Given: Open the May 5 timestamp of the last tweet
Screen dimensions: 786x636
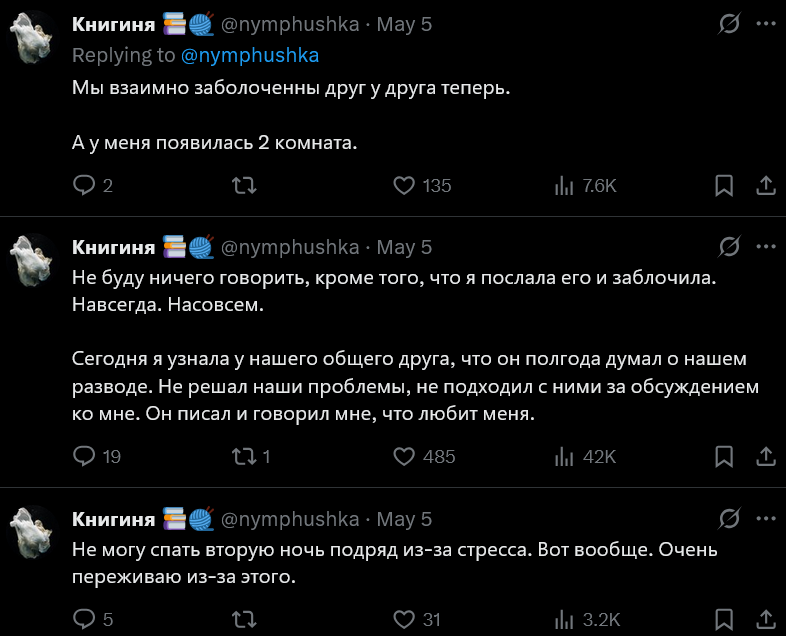Looking at the screenshot, I should pyautogui.click(x=404, y=519).
